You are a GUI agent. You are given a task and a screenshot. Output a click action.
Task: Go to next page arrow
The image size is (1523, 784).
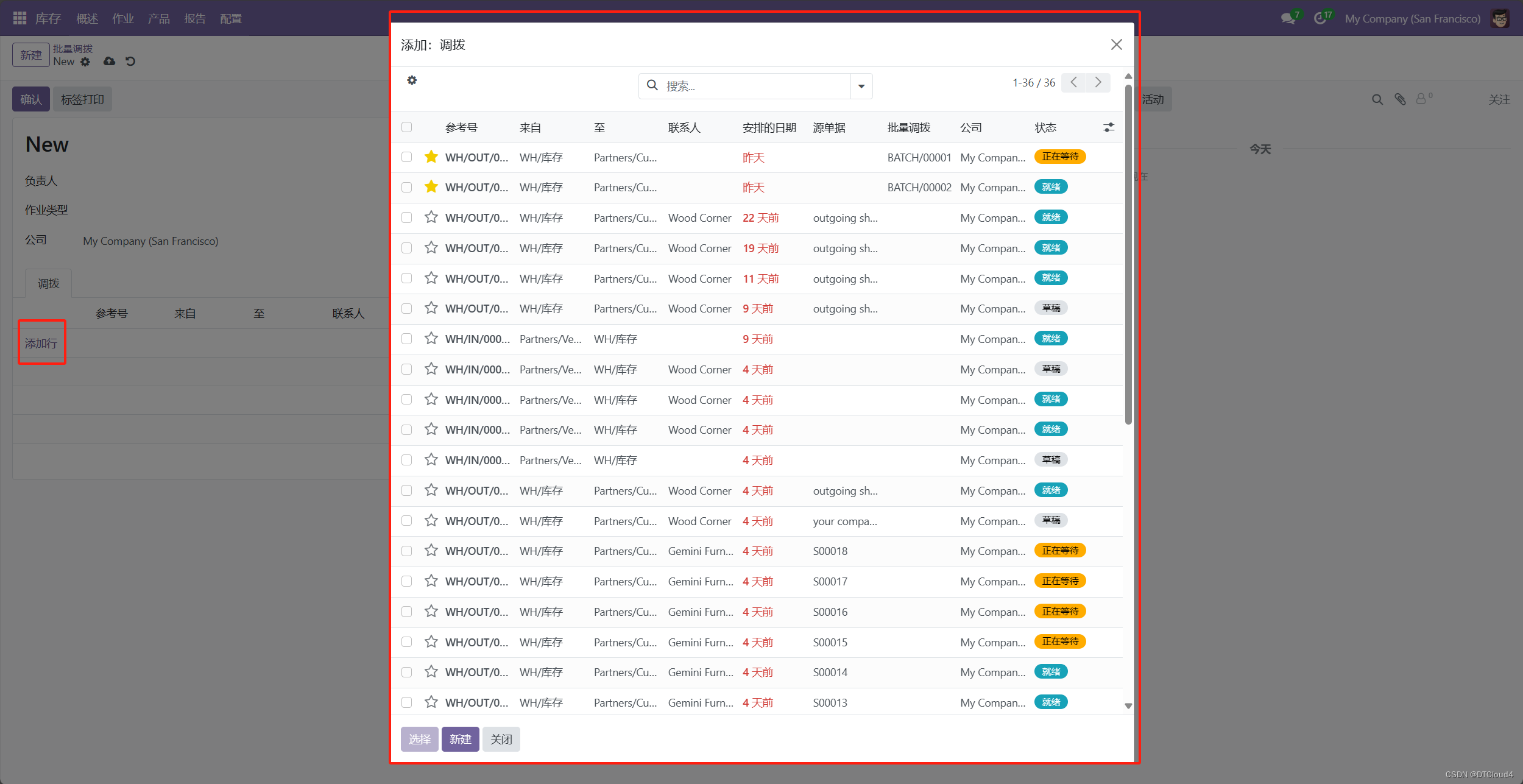pyautogui.click(x=1098, y=82)
